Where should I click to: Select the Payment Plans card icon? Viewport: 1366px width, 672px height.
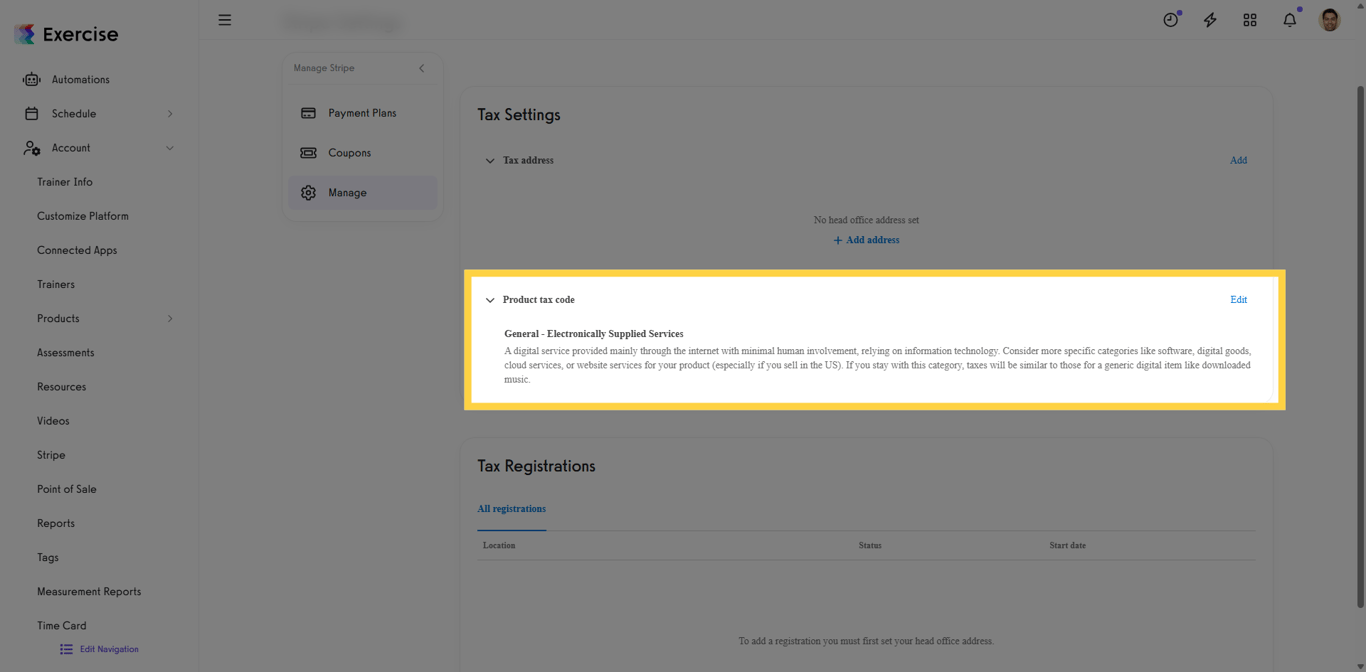(x=308, y=112)
